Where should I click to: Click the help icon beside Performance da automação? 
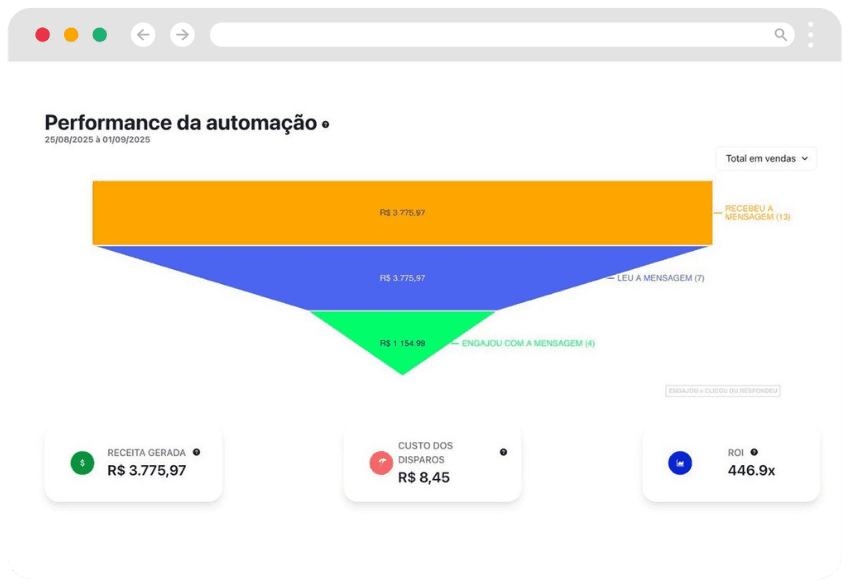pos(325,125)
